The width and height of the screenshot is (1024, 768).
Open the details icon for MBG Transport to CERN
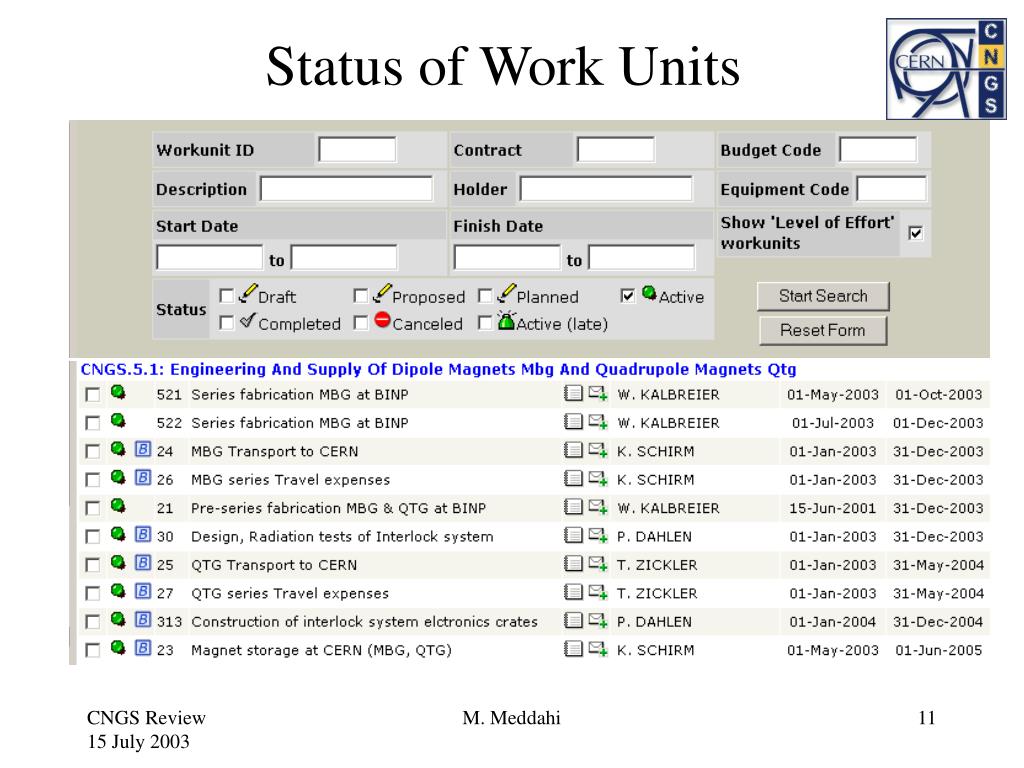click(573, 450)
